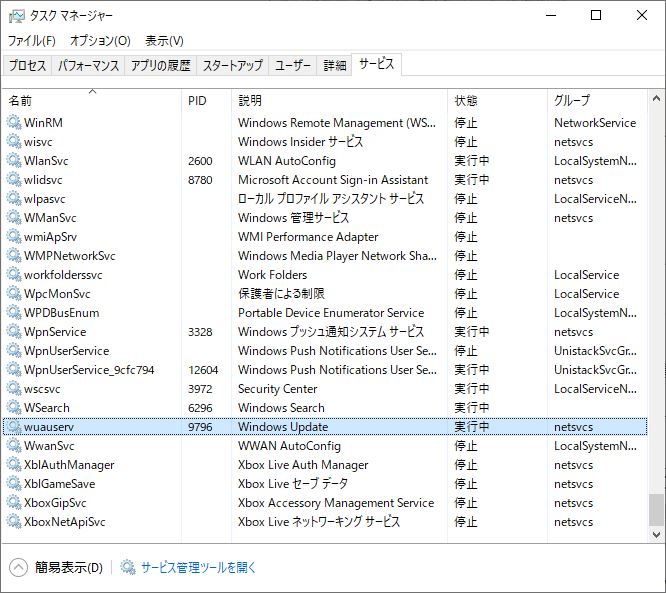Sort by the PID column header

pyautogui.click(x=207, y=101)
